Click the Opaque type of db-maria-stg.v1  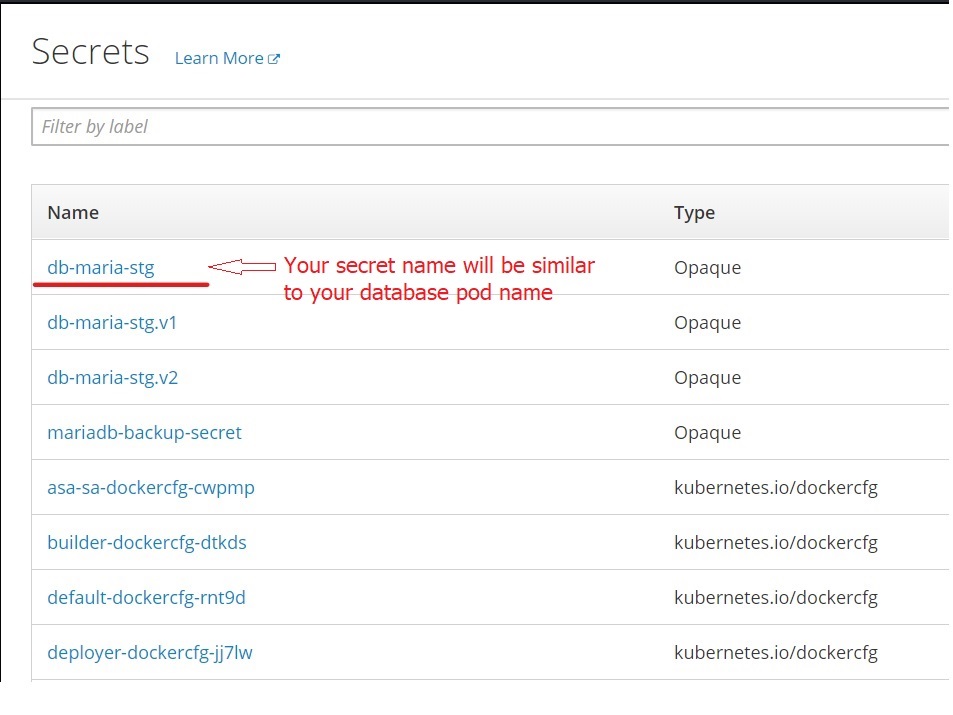[707, 323]
